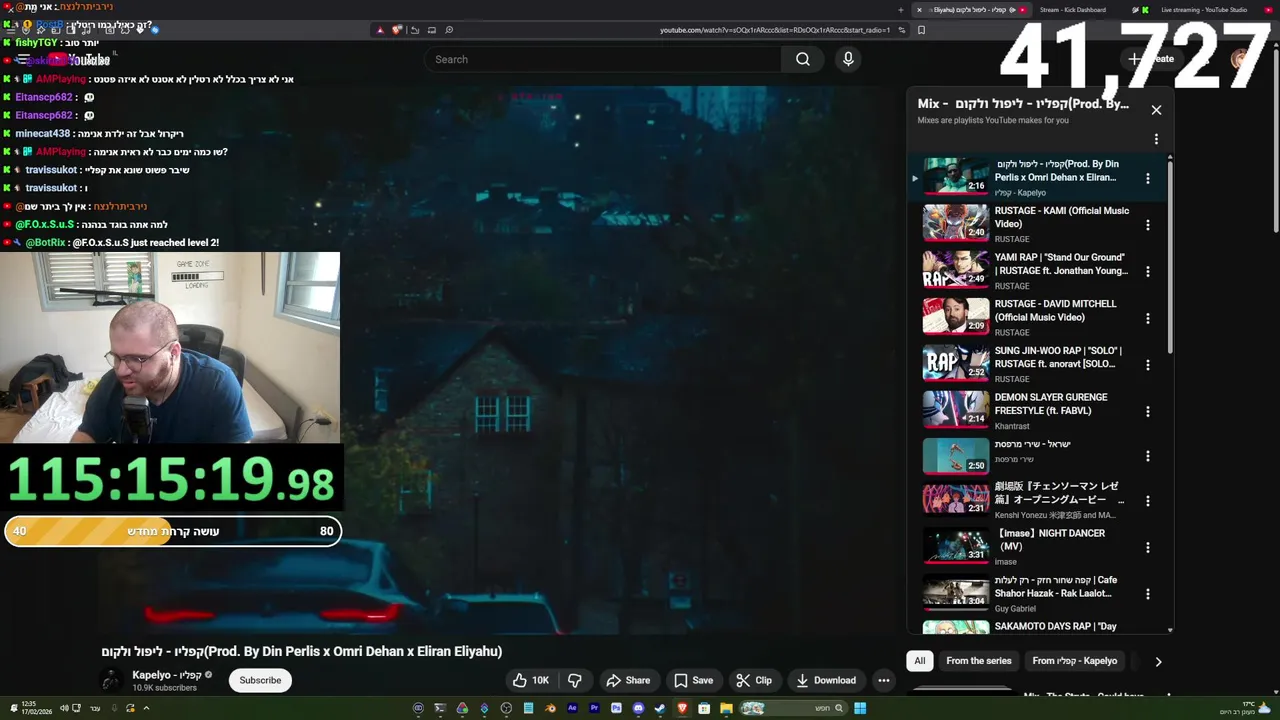Open menu for Cafe Shahor Hazak item

pyautogui.click(x=1148, y=594)
